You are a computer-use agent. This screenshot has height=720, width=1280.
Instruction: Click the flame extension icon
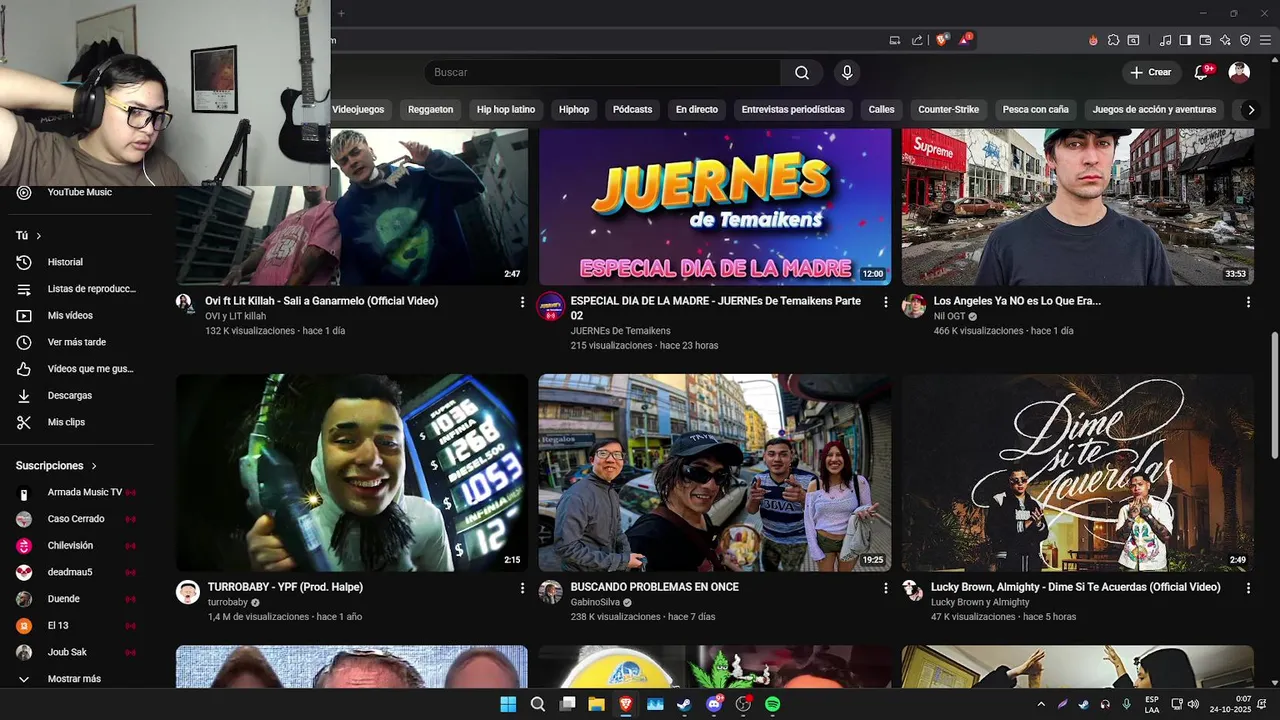tap(1093, 40)
